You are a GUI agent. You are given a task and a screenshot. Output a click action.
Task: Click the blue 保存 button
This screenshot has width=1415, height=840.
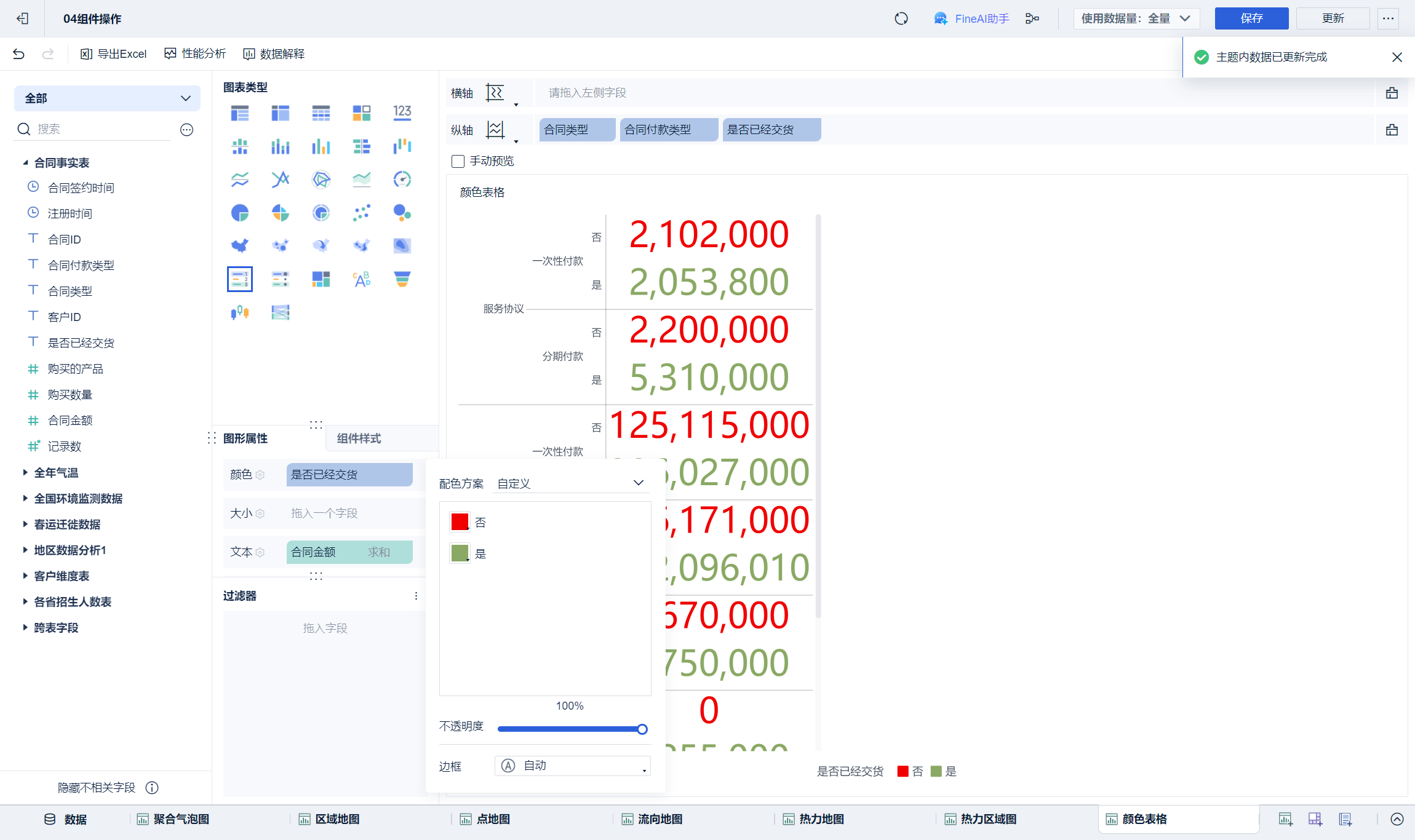pos(1251,18)
